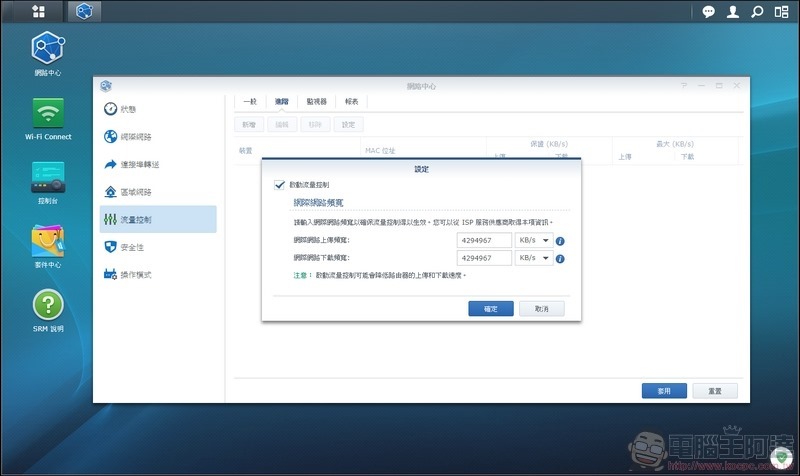The height and width of the screenshot is (476, 800).
Task: Cancel dialog with 取消 button
Action: tap(542, 309)
